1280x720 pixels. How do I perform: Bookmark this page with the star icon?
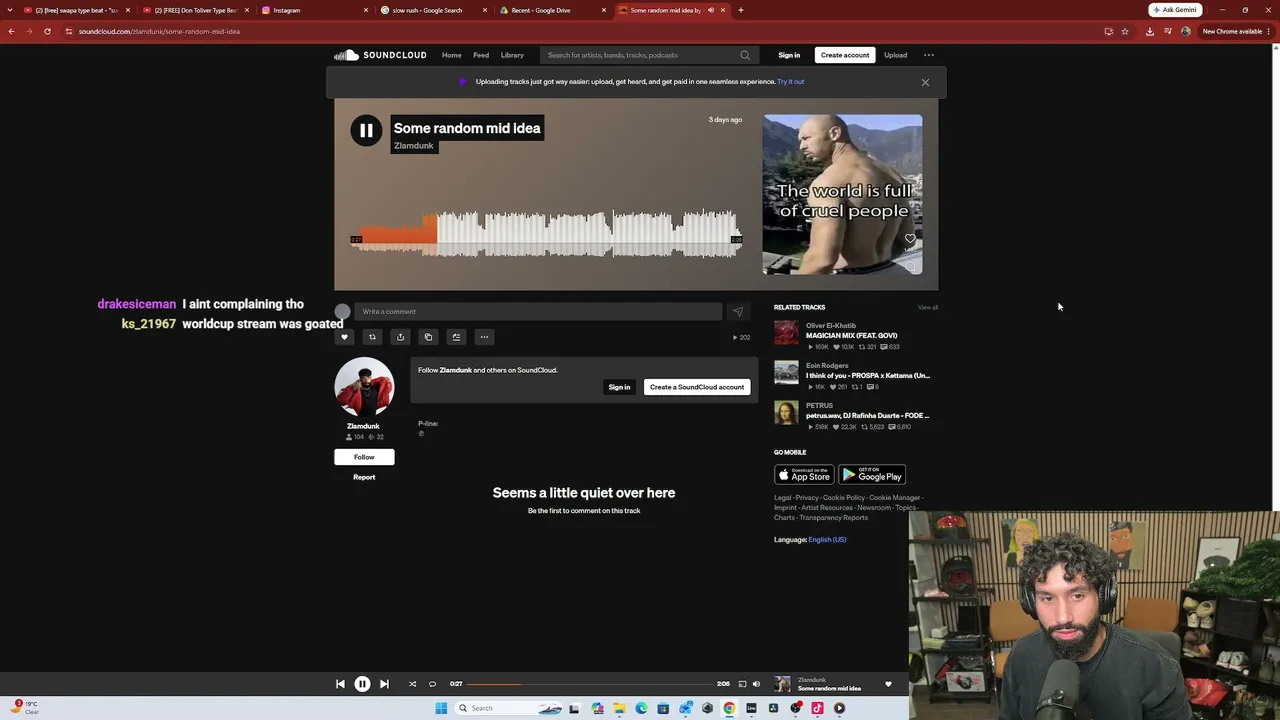tap(1125, 31)
